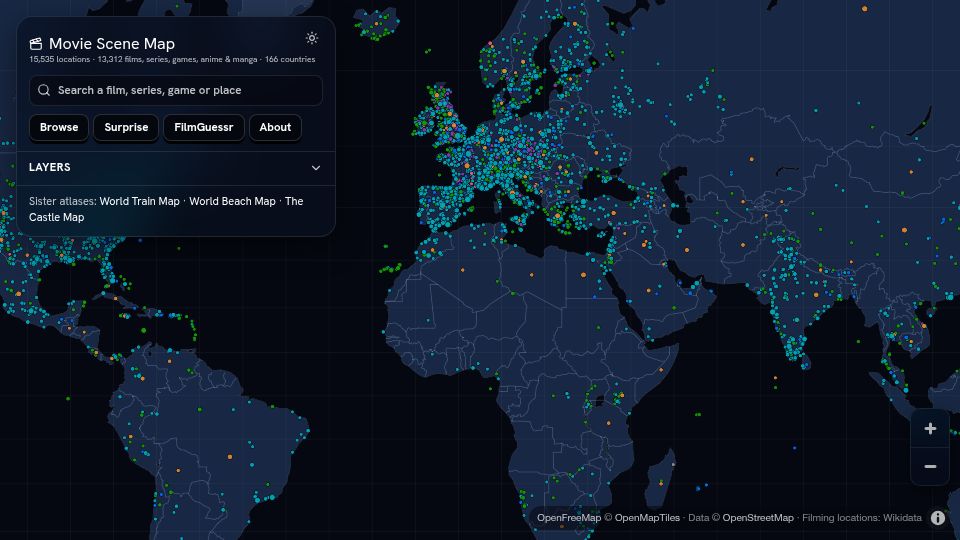
Task: Open the map attribution info icon
Action: tap(938, 518)
